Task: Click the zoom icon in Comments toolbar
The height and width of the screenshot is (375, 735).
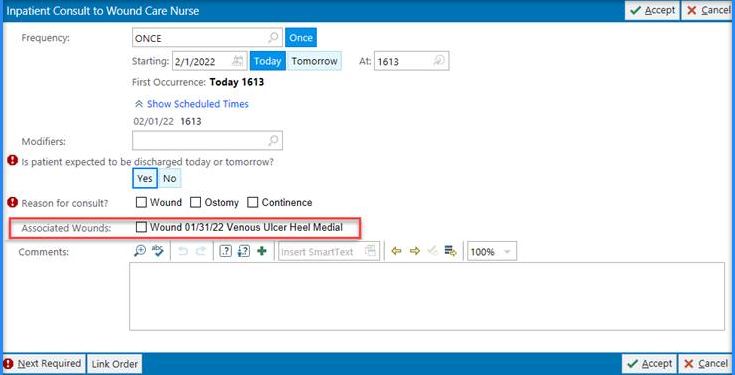Action: pyautogui.click(x=140, y=251)
